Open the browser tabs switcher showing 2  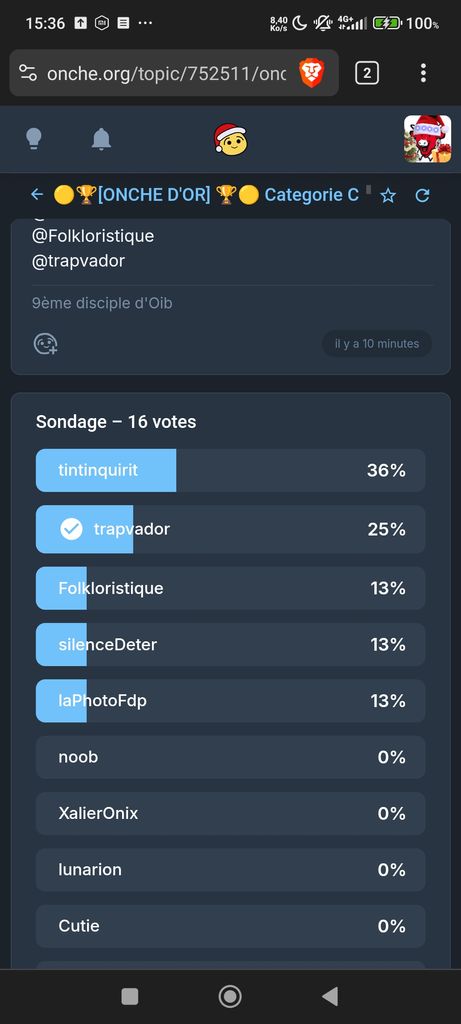[367, 73]
